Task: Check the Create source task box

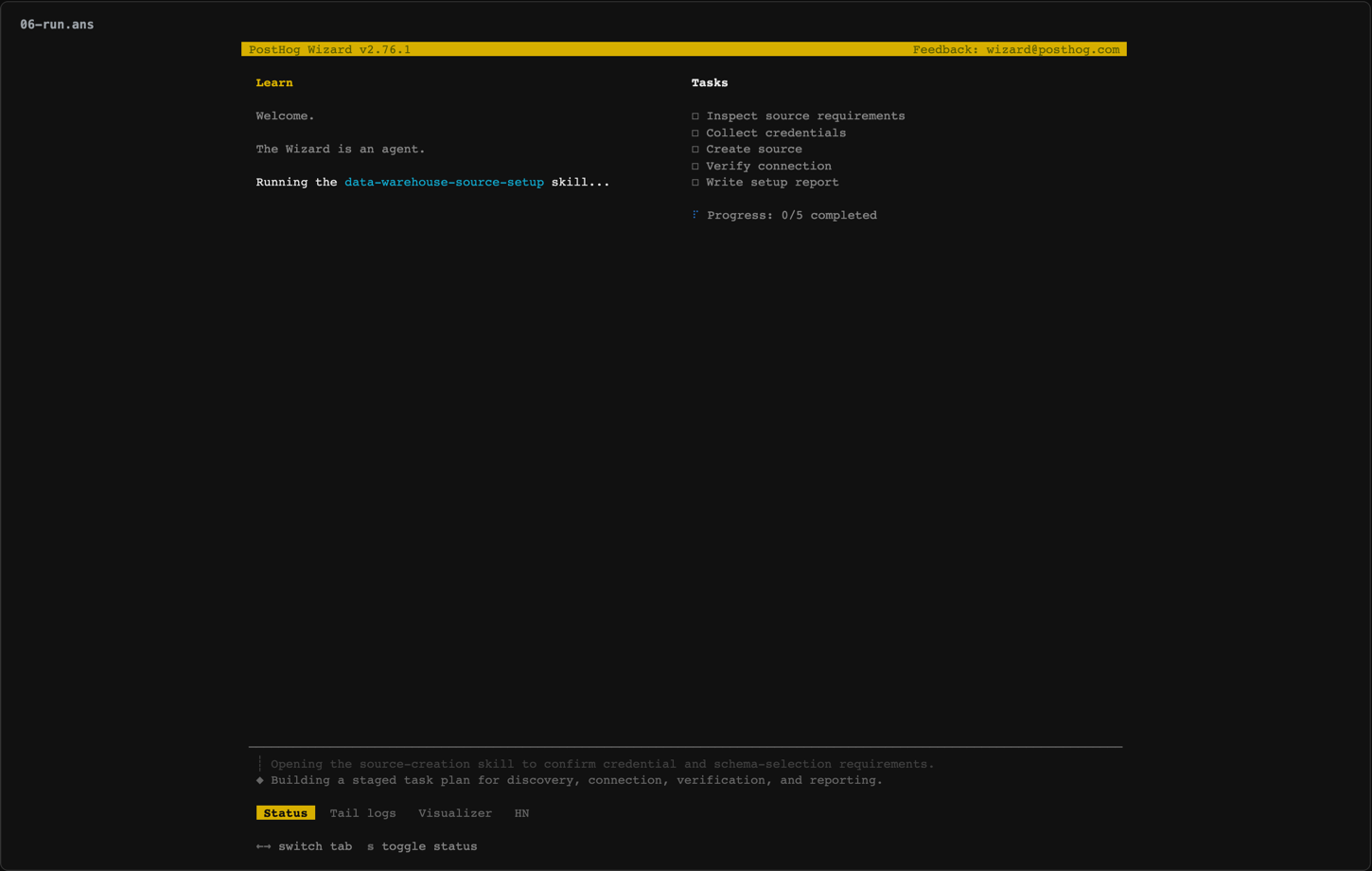Action: tap(695, 150)
